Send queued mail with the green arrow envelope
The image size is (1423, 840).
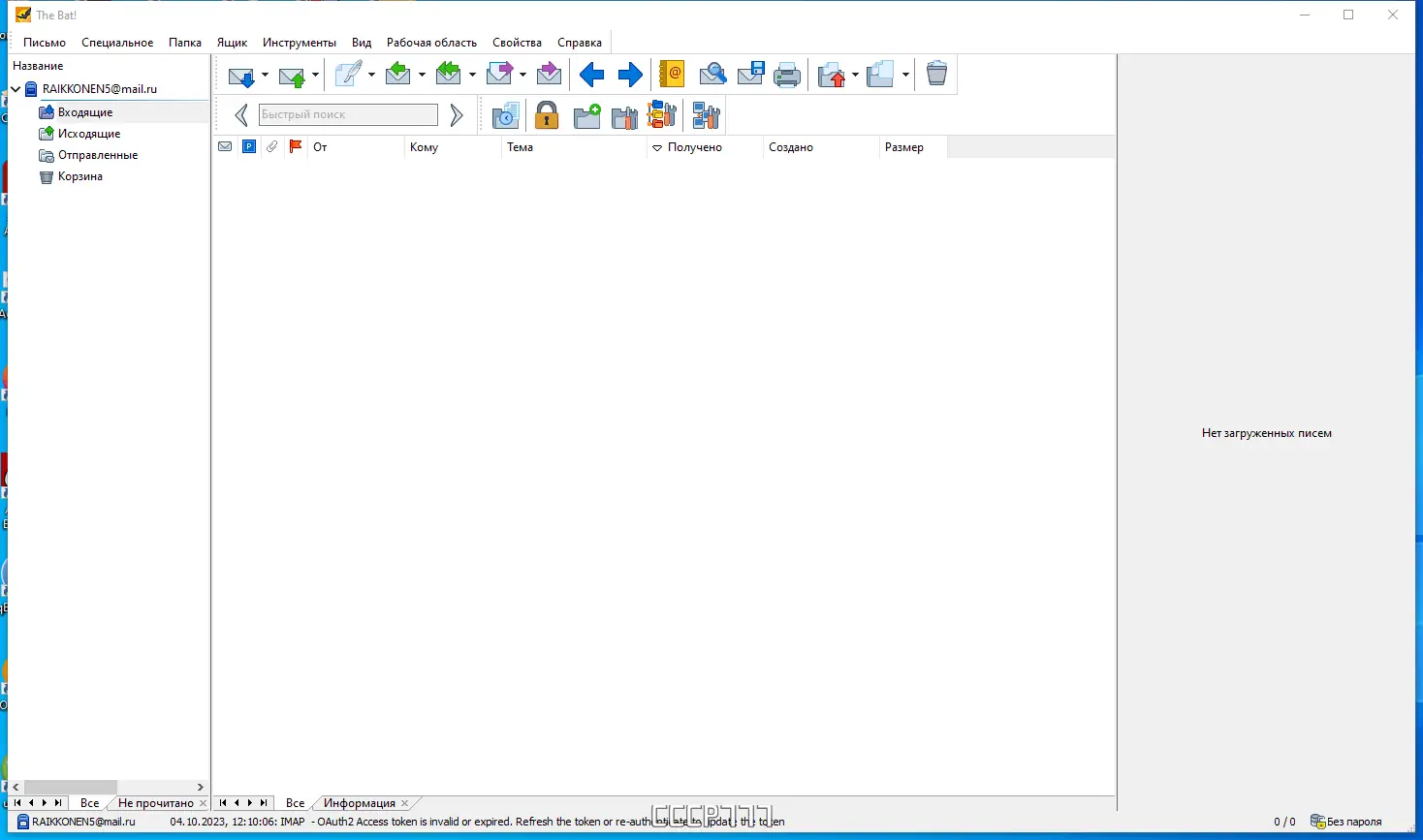[x=291, y=75]
